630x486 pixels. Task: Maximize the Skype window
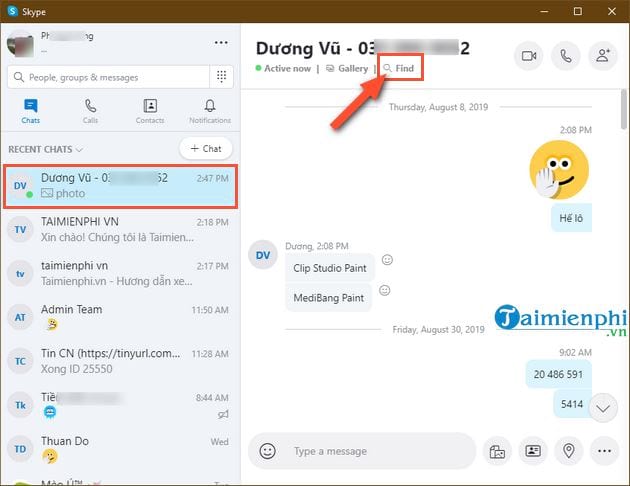578,11
